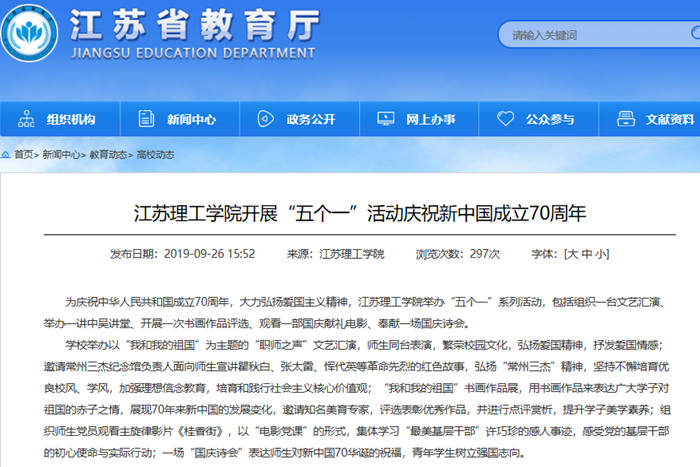Click the view count 297次
700x467 pixels.
(x=484, y=254)
